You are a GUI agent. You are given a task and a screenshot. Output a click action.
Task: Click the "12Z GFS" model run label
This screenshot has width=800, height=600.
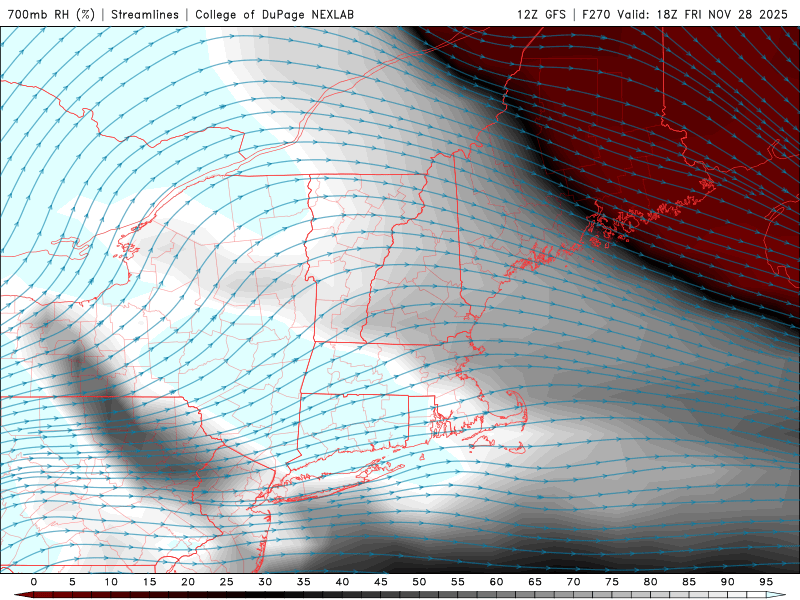pyautogui.click(x=541, y=14)
